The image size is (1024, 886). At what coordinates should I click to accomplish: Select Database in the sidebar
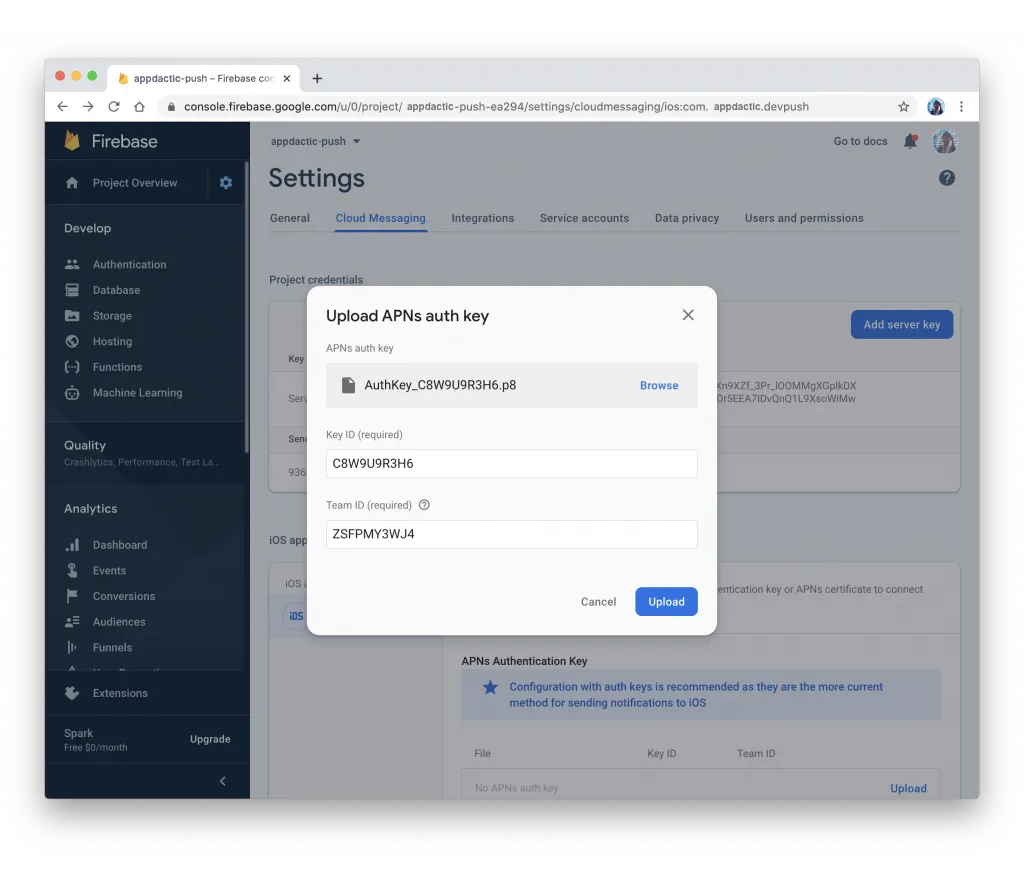pos(114,289)
